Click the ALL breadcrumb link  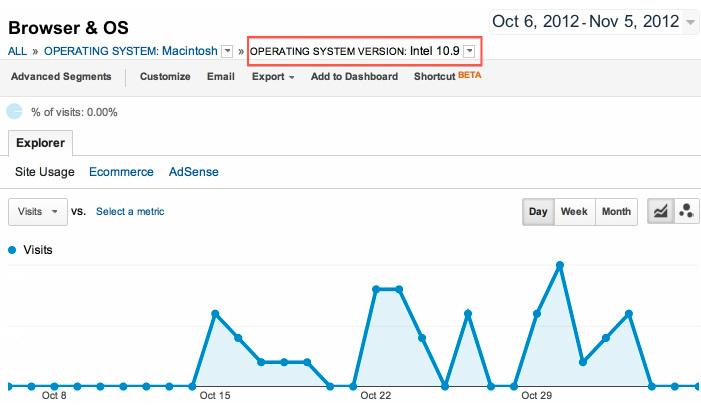pos(17,51)
